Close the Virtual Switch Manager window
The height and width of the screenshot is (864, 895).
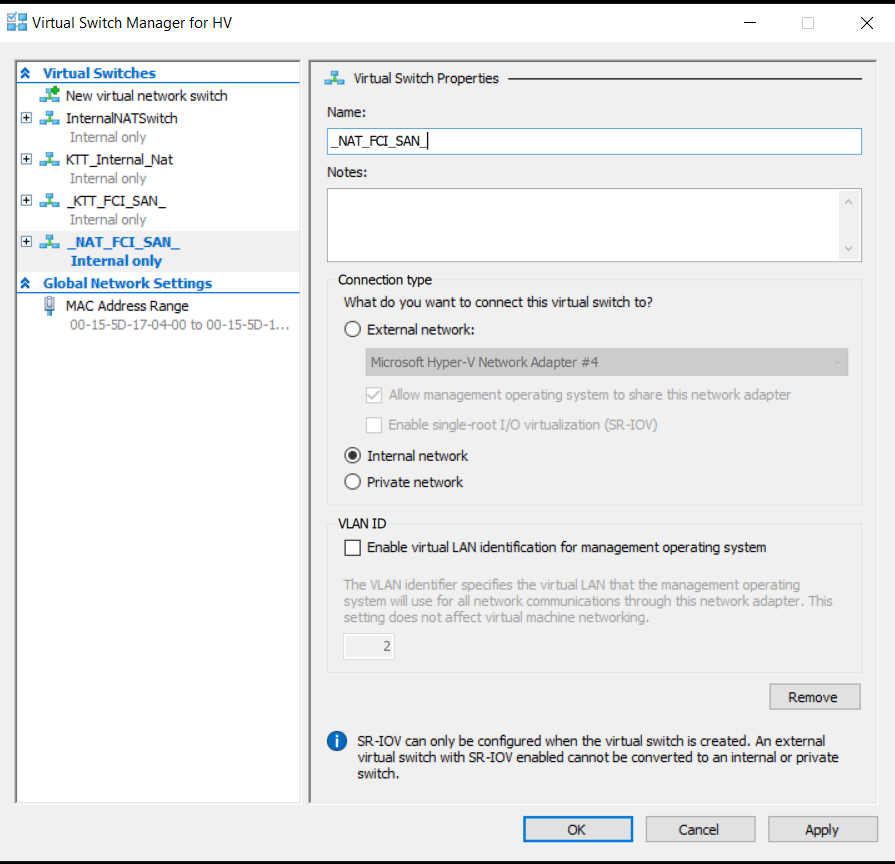pos(866,23)
